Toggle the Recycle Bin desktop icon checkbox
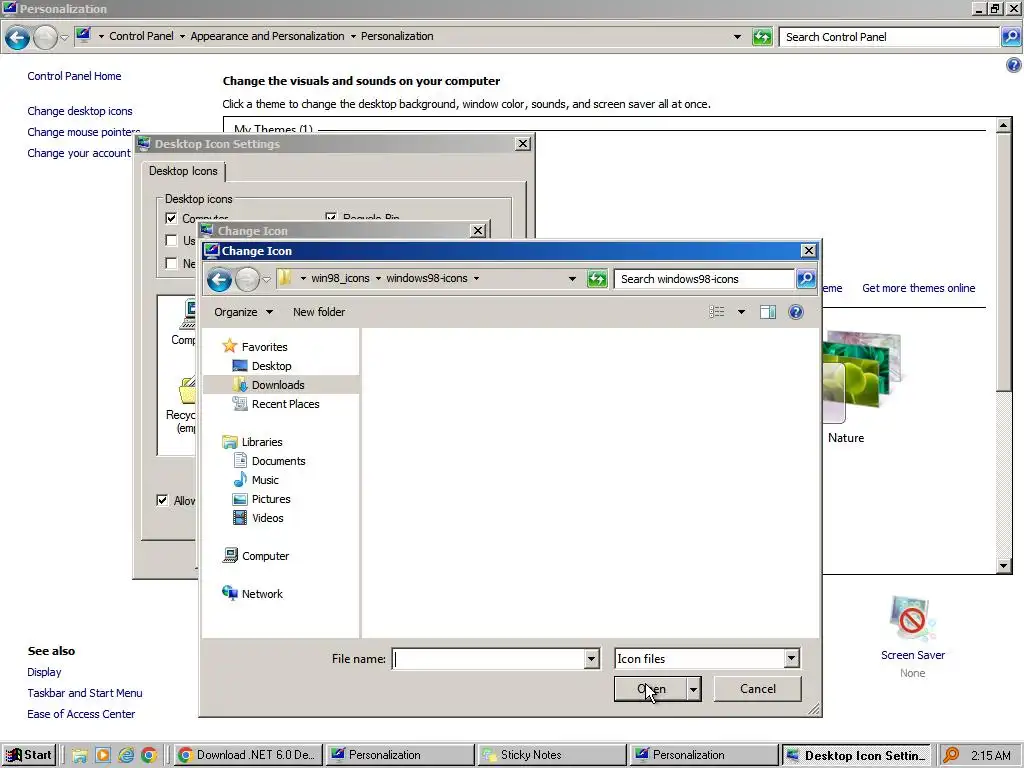Viewport: 1024px width, 768px height. point(330,216)
